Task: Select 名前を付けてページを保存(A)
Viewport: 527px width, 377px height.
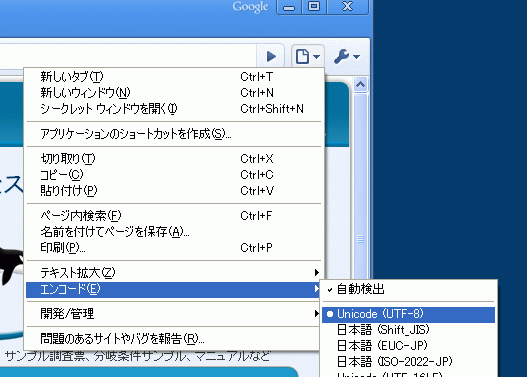Action: pyautogui.click(x=174, y=232)
